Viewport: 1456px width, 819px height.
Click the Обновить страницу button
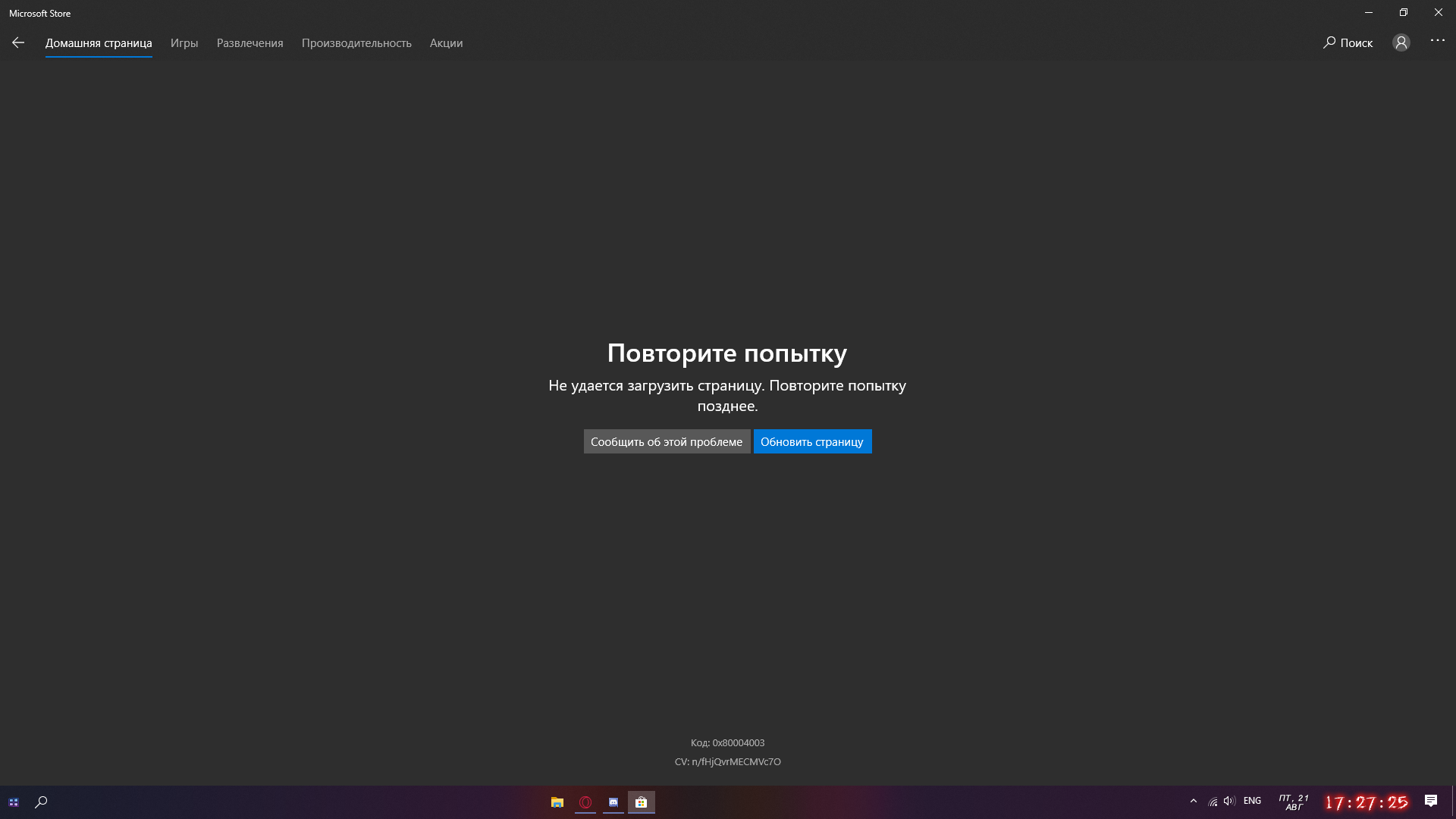pos(812,441)
